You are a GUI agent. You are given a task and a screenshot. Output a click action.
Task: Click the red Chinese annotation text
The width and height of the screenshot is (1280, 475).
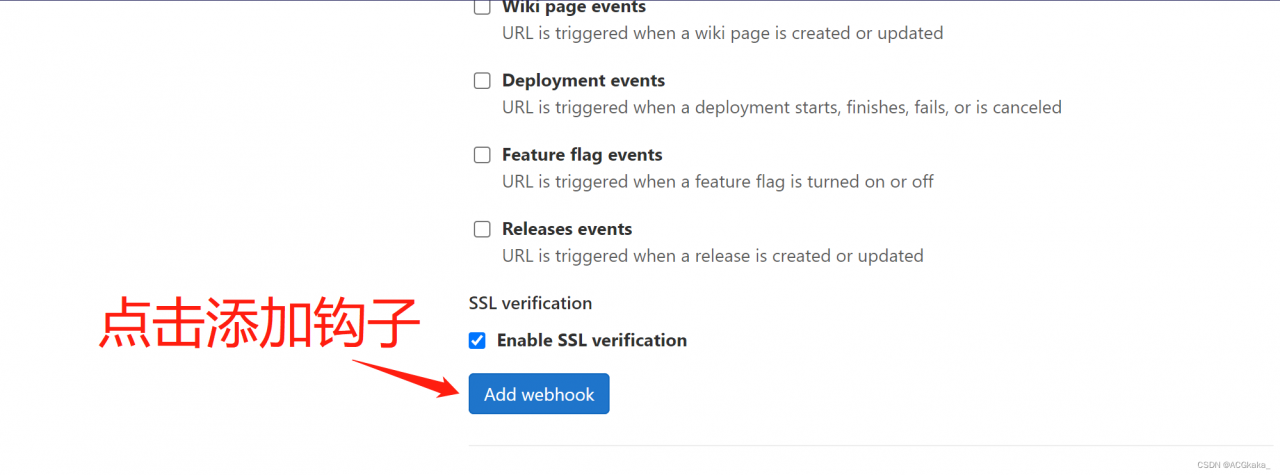(258, 323)
